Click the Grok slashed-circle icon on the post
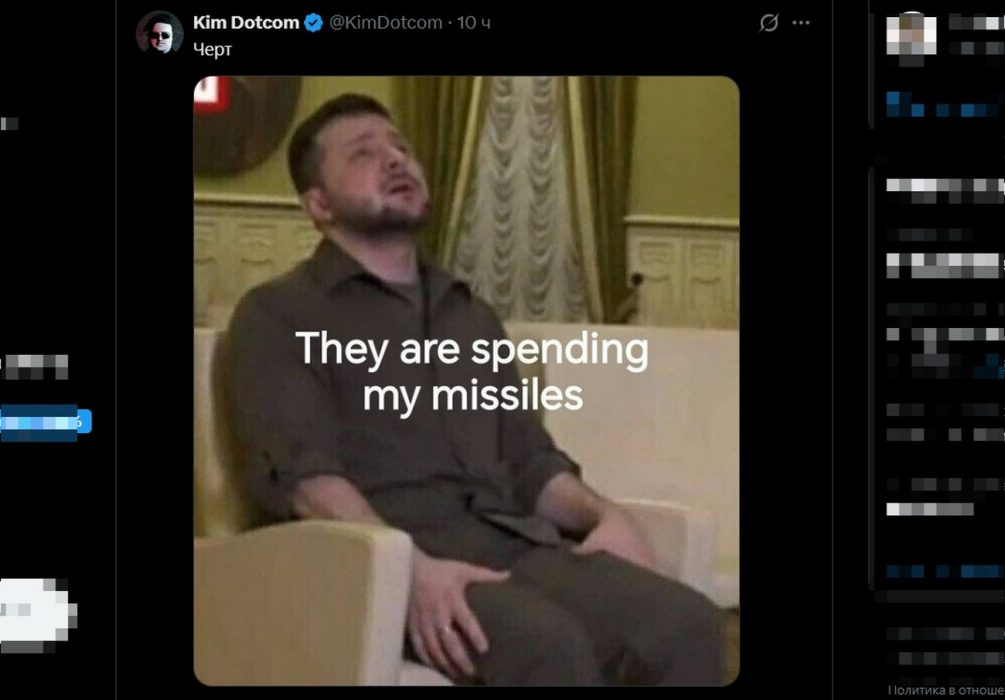The image size is (1005, 700). point(769,23)
